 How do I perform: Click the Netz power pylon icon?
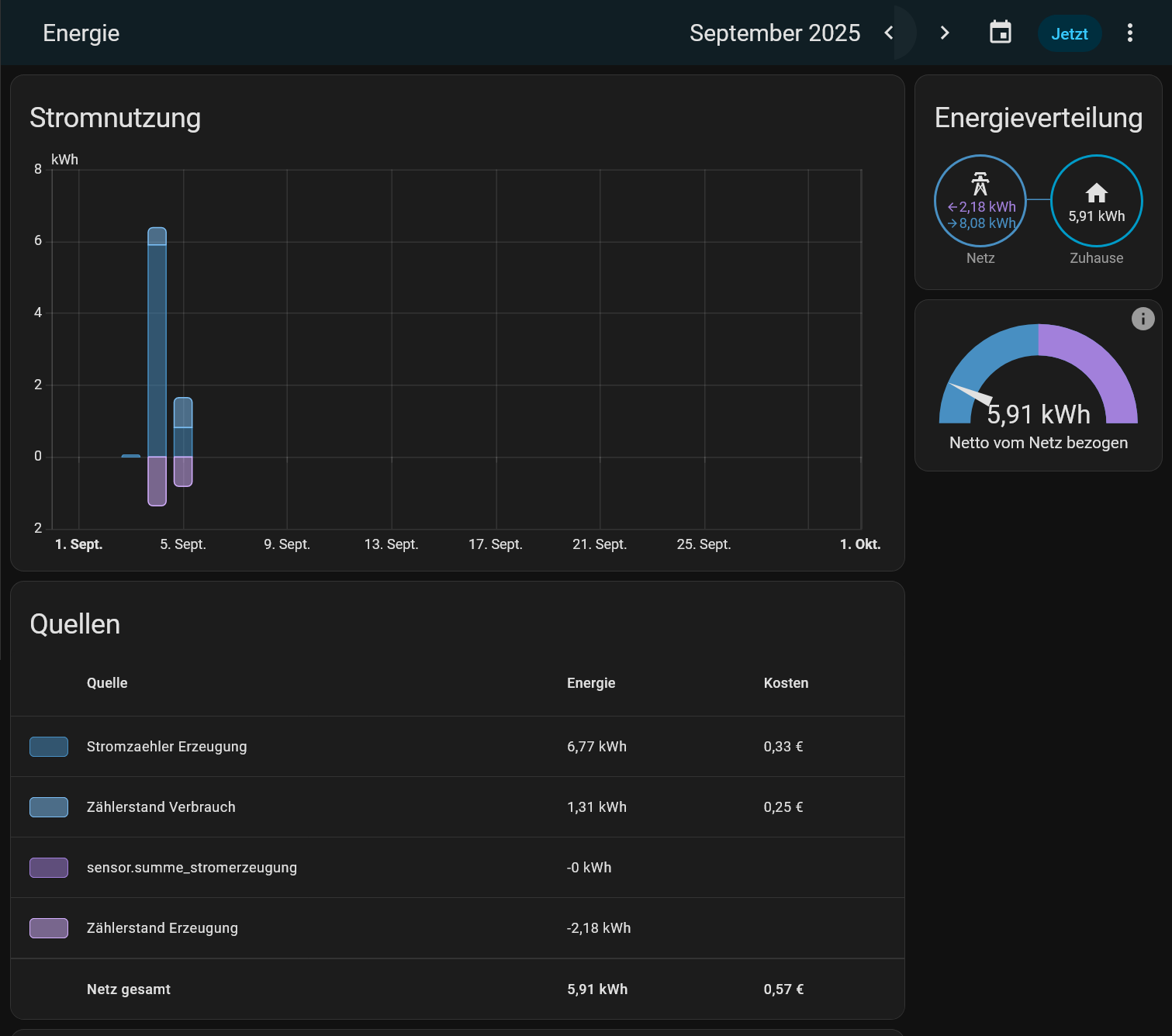click(x=980, y=184)
